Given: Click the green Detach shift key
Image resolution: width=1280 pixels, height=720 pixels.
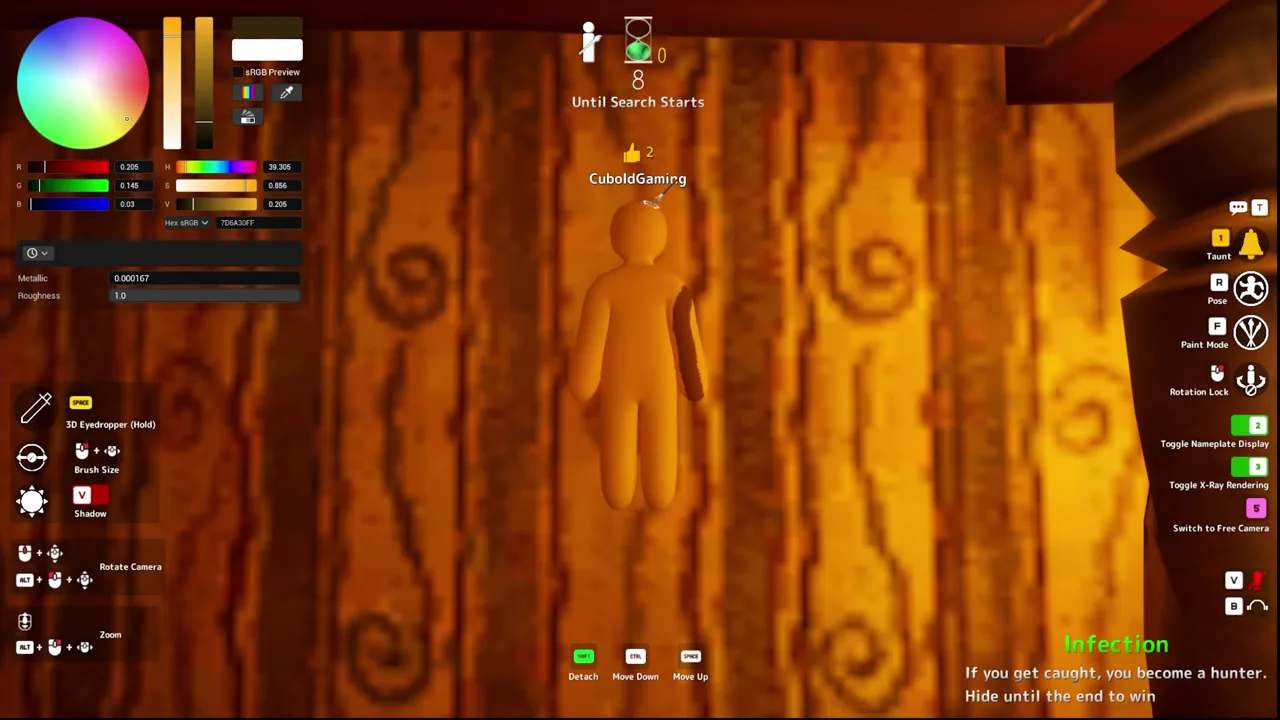Looking at the screenshot, I should coord(583,656).
